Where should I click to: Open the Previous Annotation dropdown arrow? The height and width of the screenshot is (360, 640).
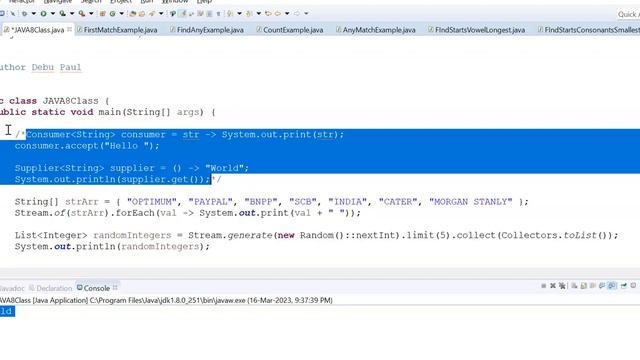(259, 14)
